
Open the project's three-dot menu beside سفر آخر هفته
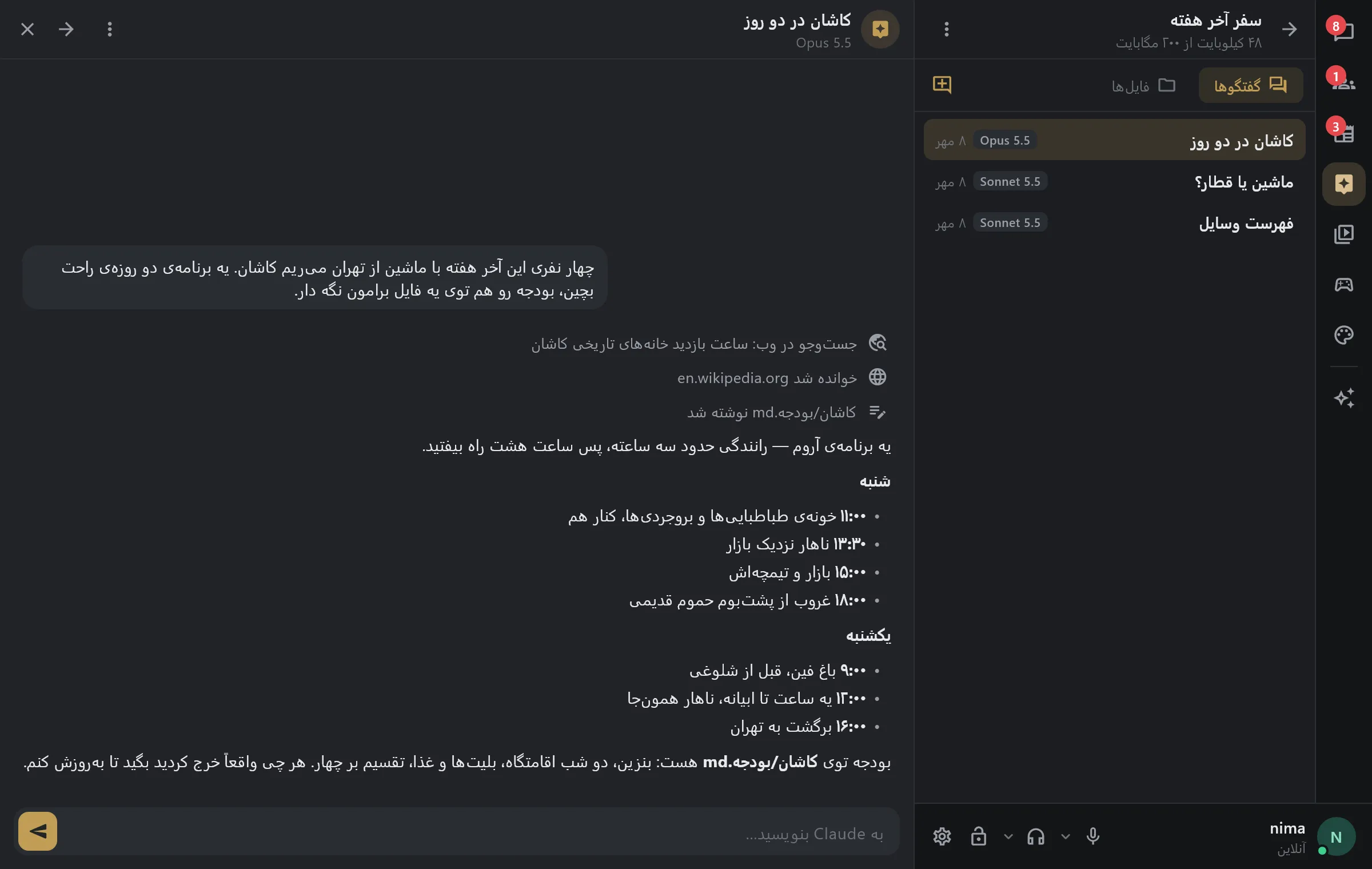pos(947,29)
